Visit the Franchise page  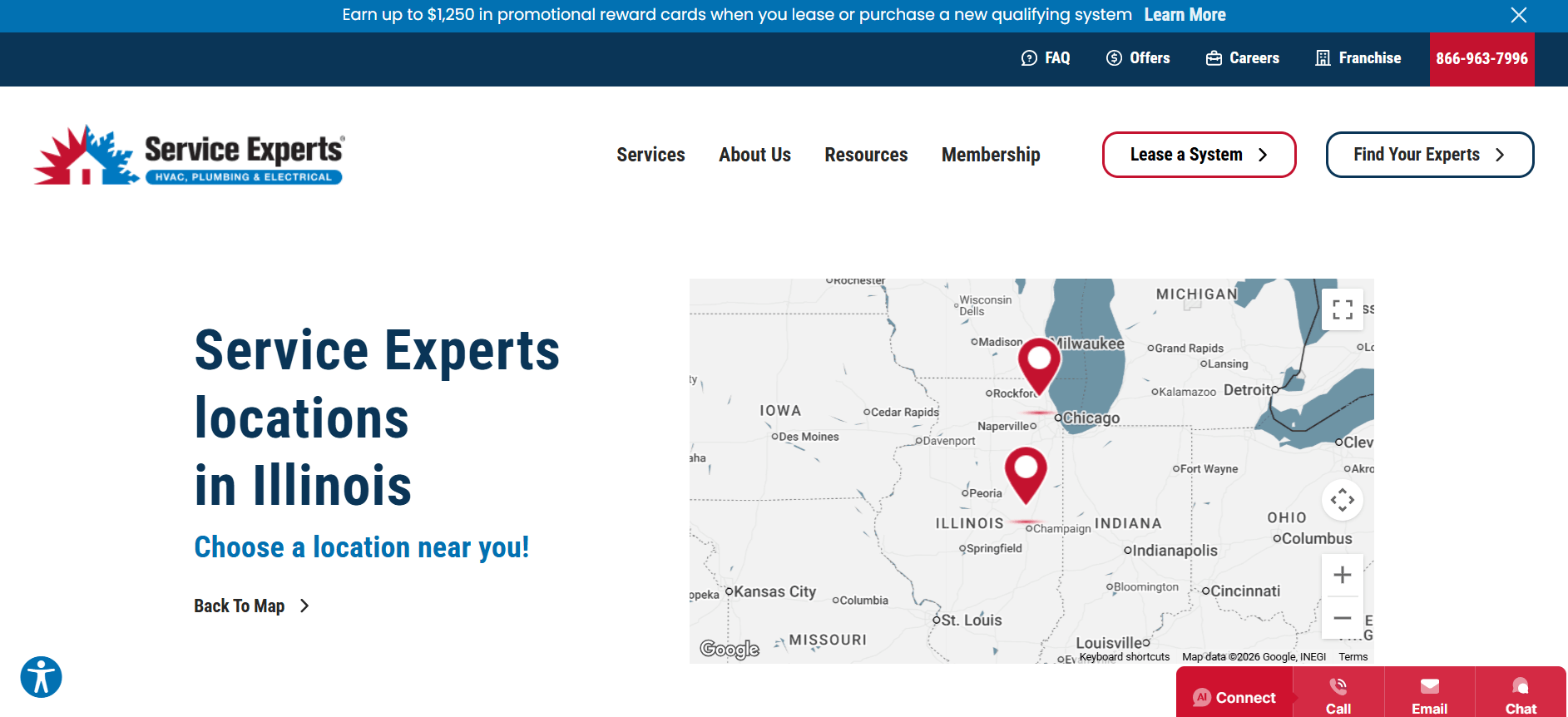[x=1358, y=58]
